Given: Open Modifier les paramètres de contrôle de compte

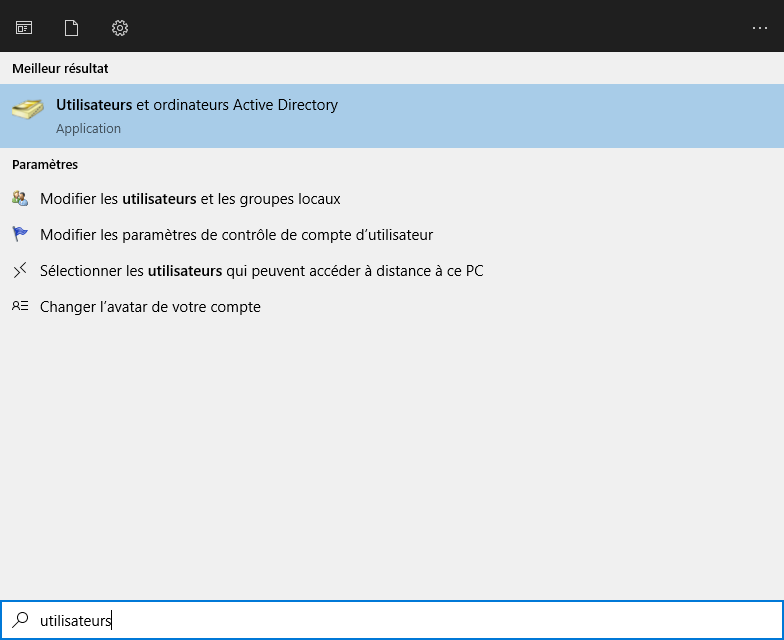Looking at the screenshot, I should [x=236, y=235].
